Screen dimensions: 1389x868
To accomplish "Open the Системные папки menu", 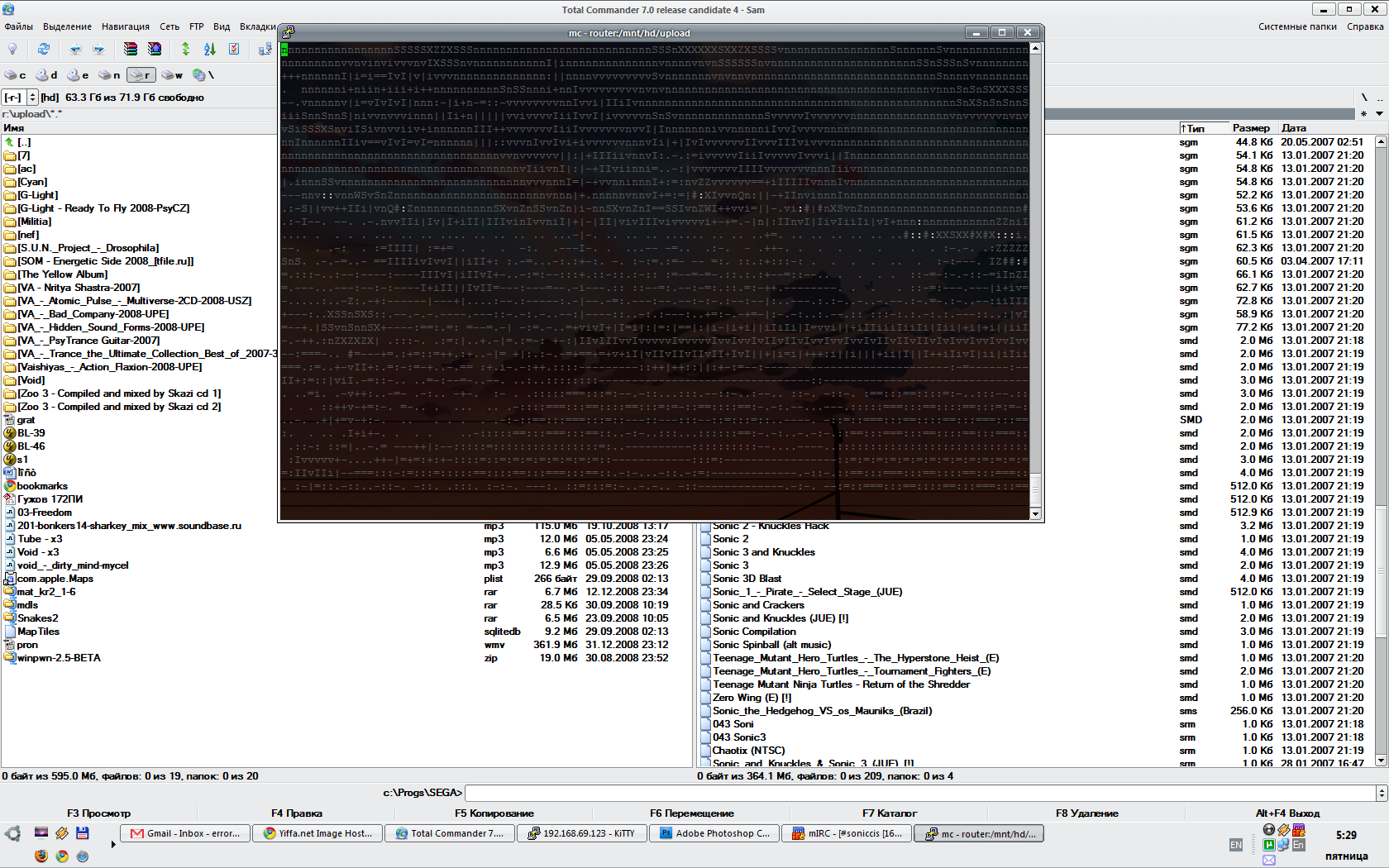I will point(1297,26).
